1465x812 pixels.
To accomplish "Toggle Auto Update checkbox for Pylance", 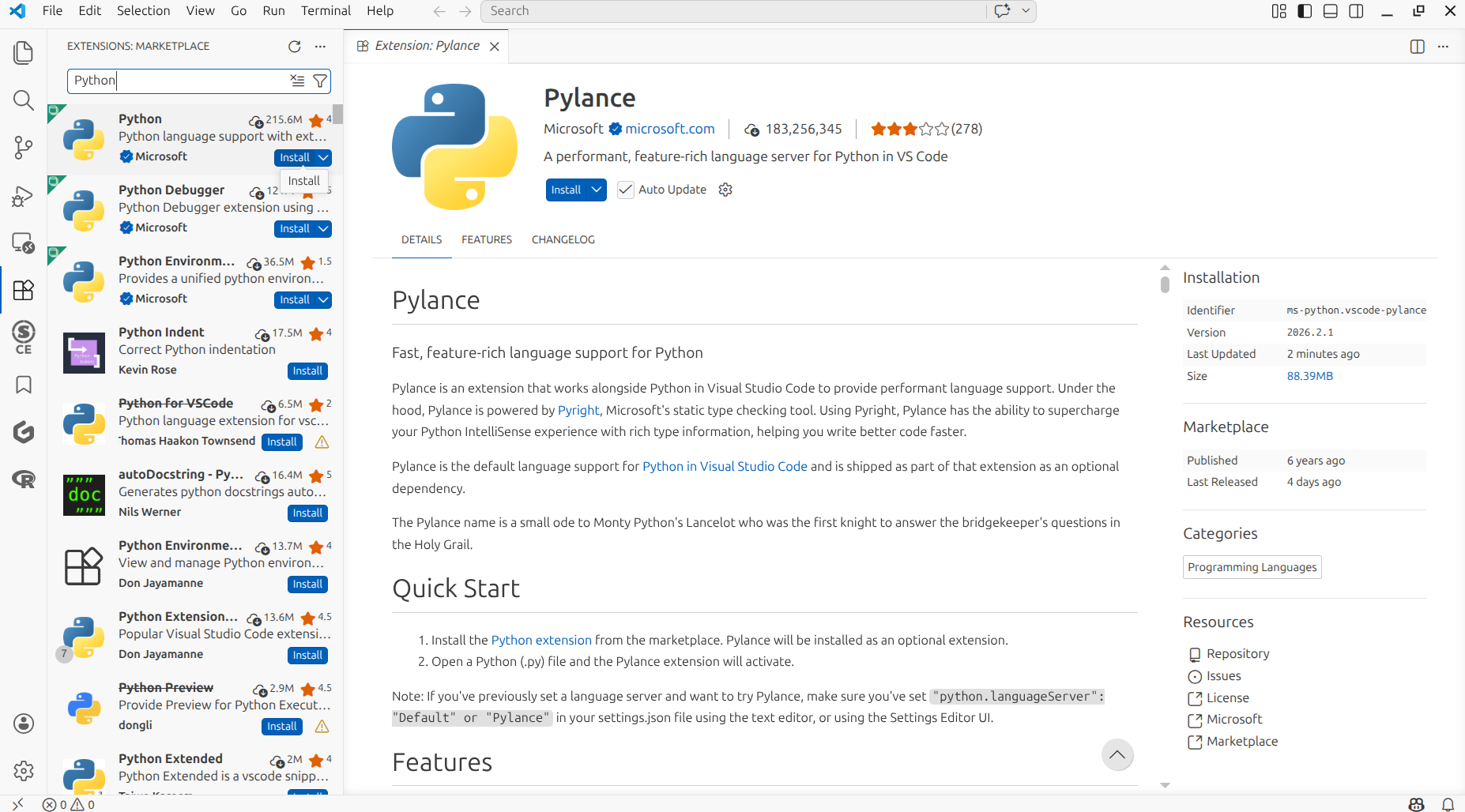I will tap(625, 190).
